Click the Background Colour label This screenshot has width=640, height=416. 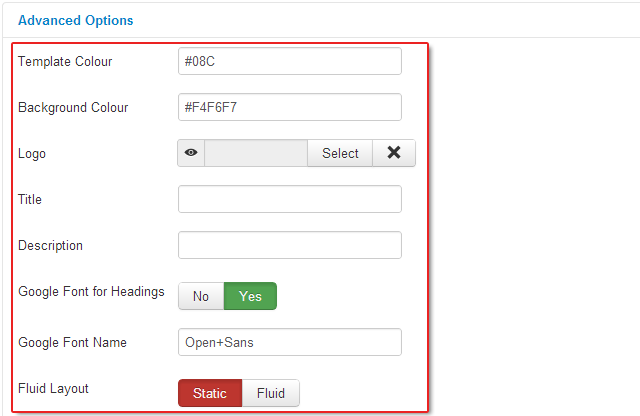coord(73,108)
